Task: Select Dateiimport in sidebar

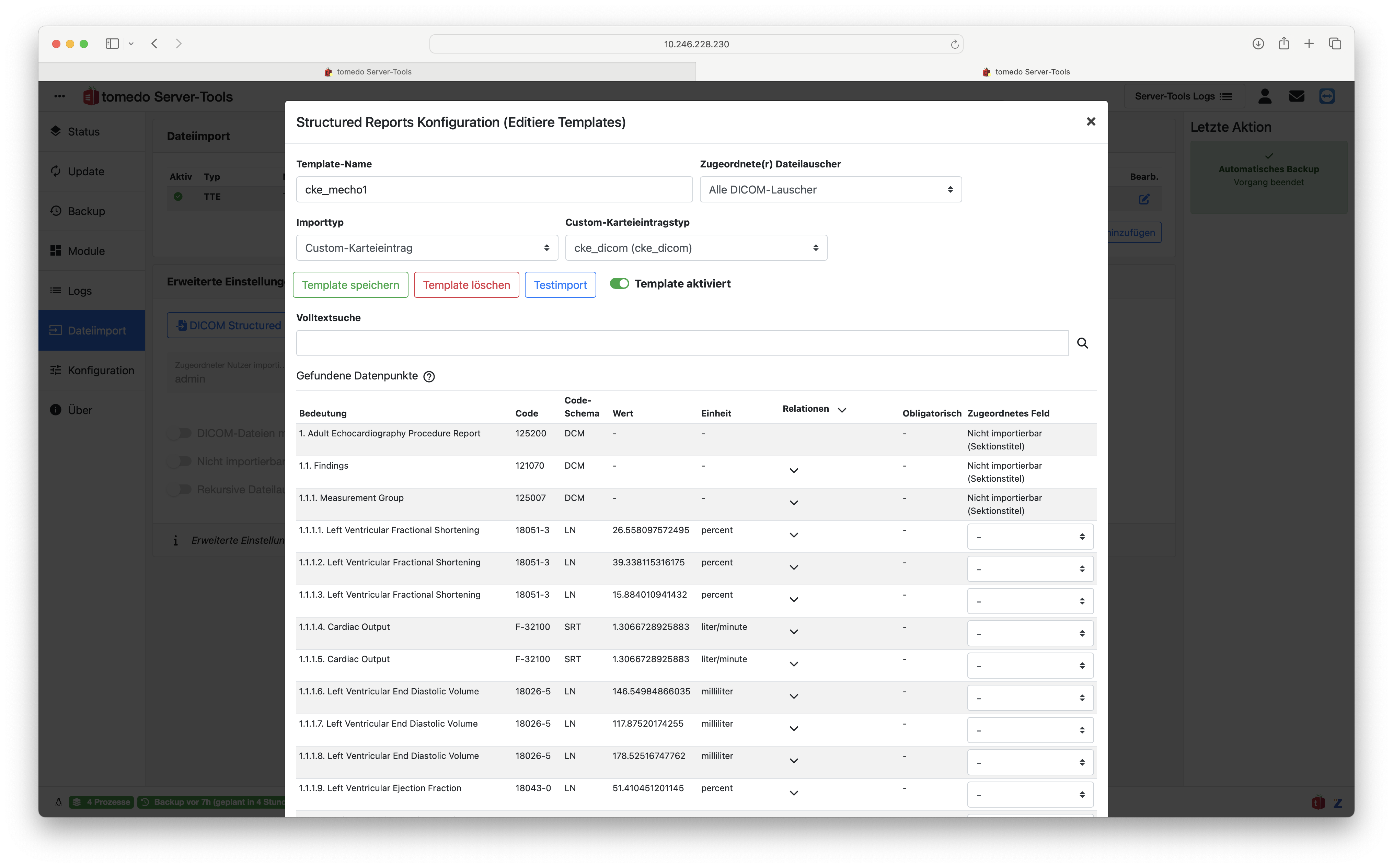Action: [91, 331]
